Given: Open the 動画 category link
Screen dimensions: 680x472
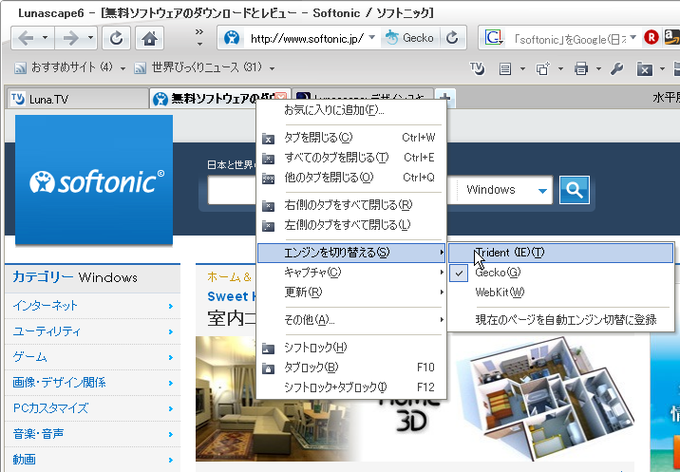Looking at the screenshot, I should [93, 459].
